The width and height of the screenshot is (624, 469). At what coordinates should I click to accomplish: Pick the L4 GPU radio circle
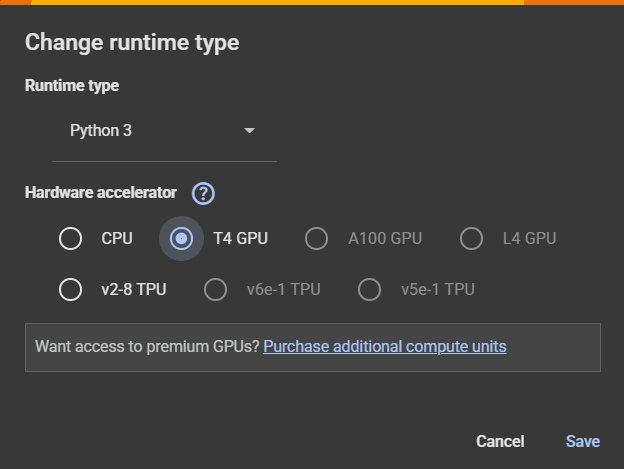471,239
